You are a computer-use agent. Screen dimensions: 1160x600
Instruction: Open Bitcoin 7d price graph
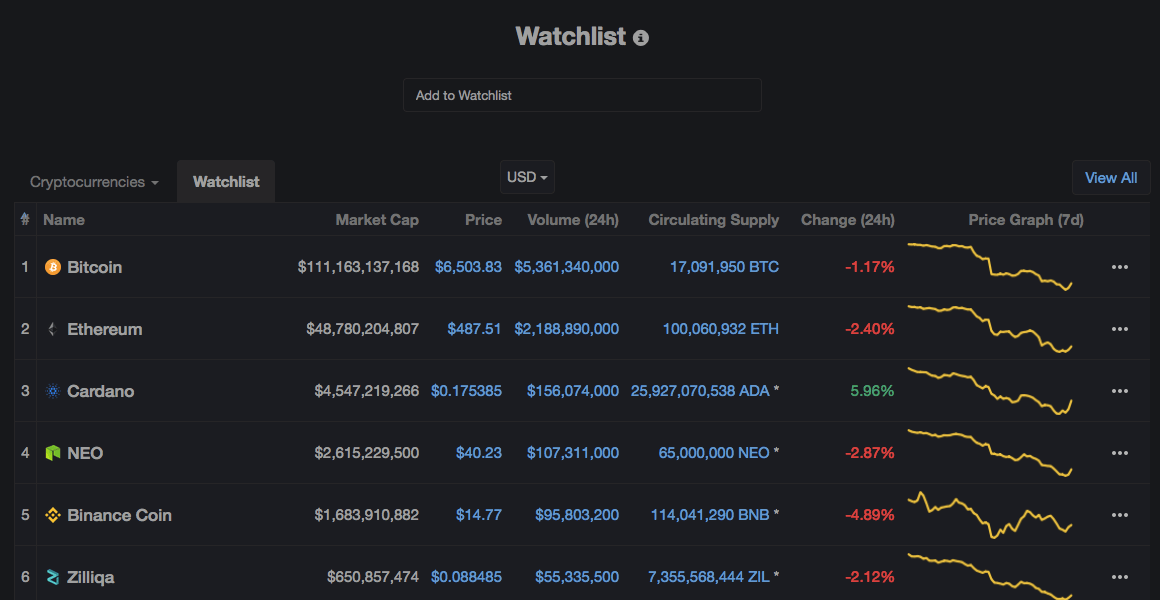(x=990, y=266)
